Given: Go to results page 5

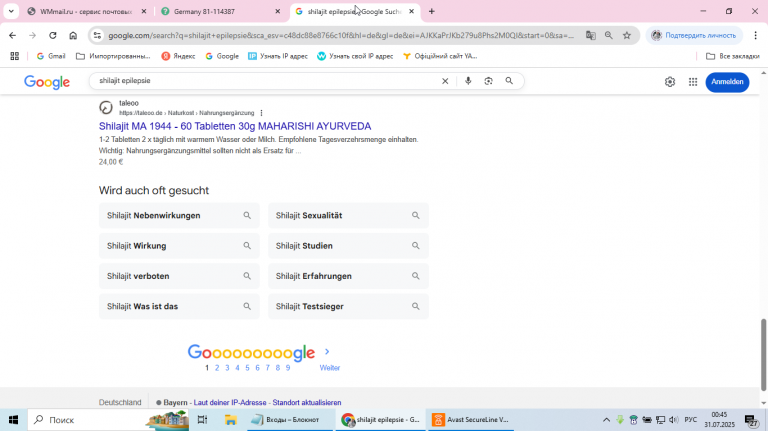Looking at the screenshot, I should pos(247,368).
